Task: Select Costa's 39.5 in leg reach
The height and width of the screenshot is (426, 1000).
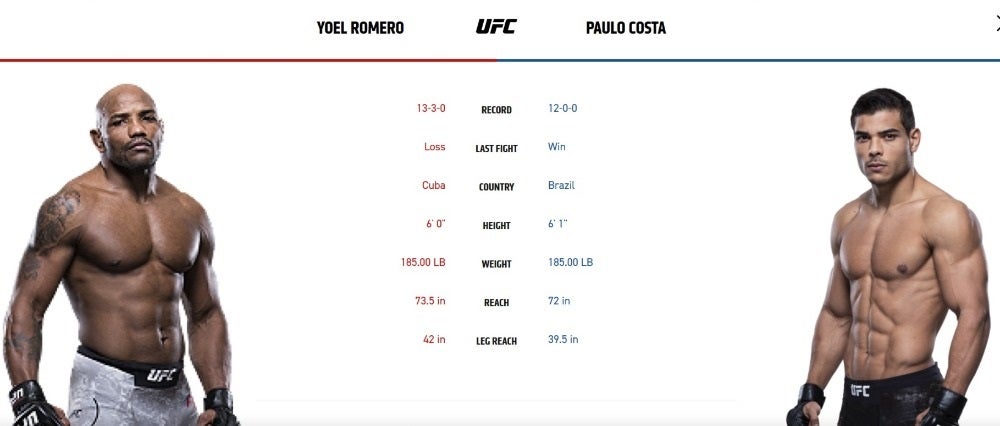Action: pyautogui.click(x=563, y=339)
